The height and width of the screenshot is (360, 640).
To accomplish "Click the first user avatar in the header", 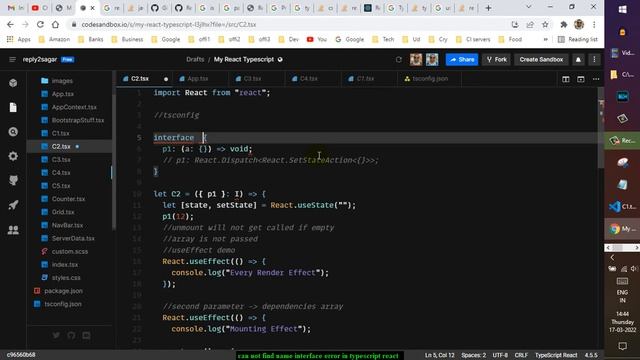I will [416, 60].
